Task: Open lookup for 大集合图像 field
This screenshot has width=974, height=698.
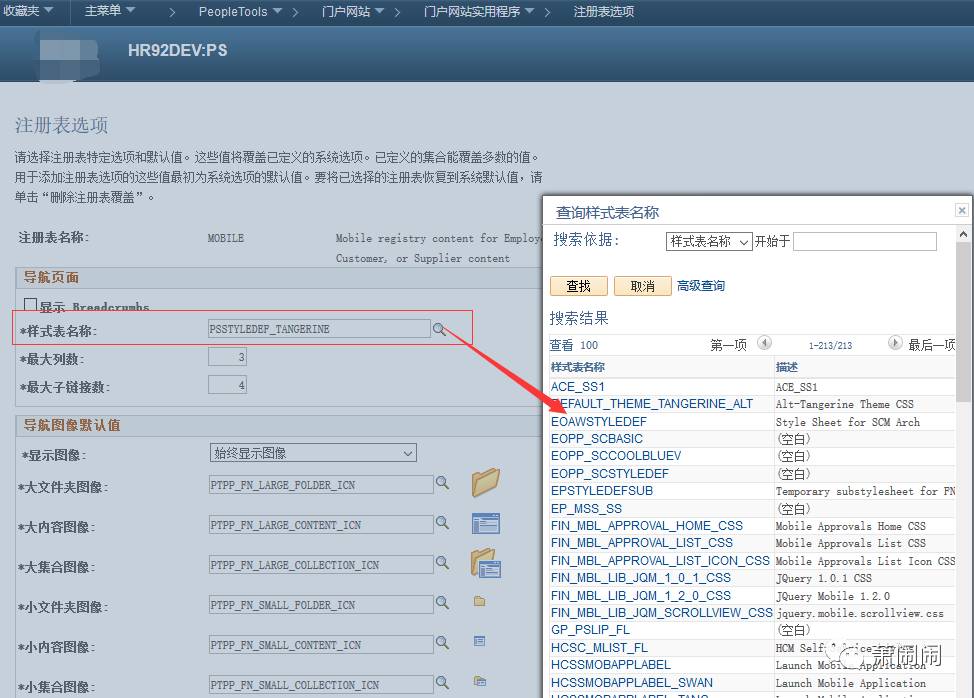Action: [442, 563]
